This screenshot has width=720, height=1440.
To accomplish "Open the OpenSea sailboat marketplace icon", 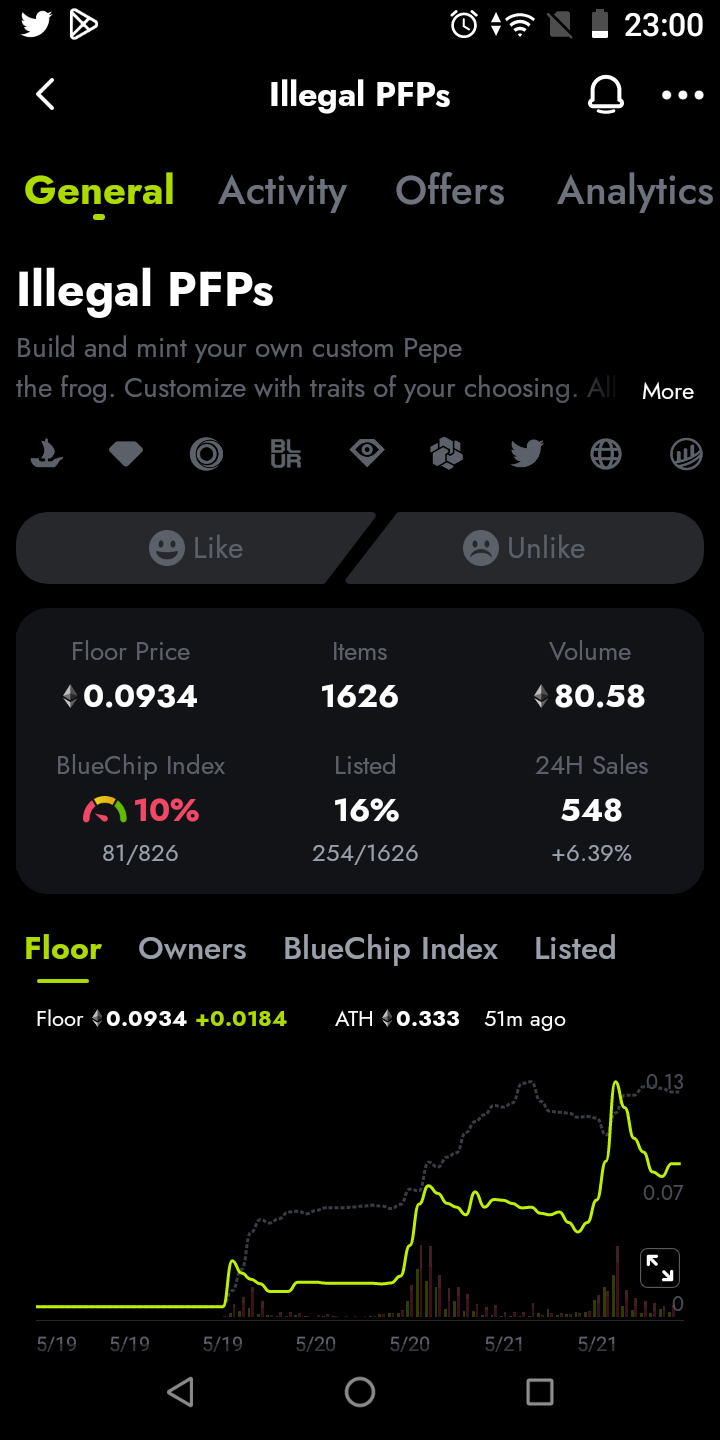I will 45,455.
